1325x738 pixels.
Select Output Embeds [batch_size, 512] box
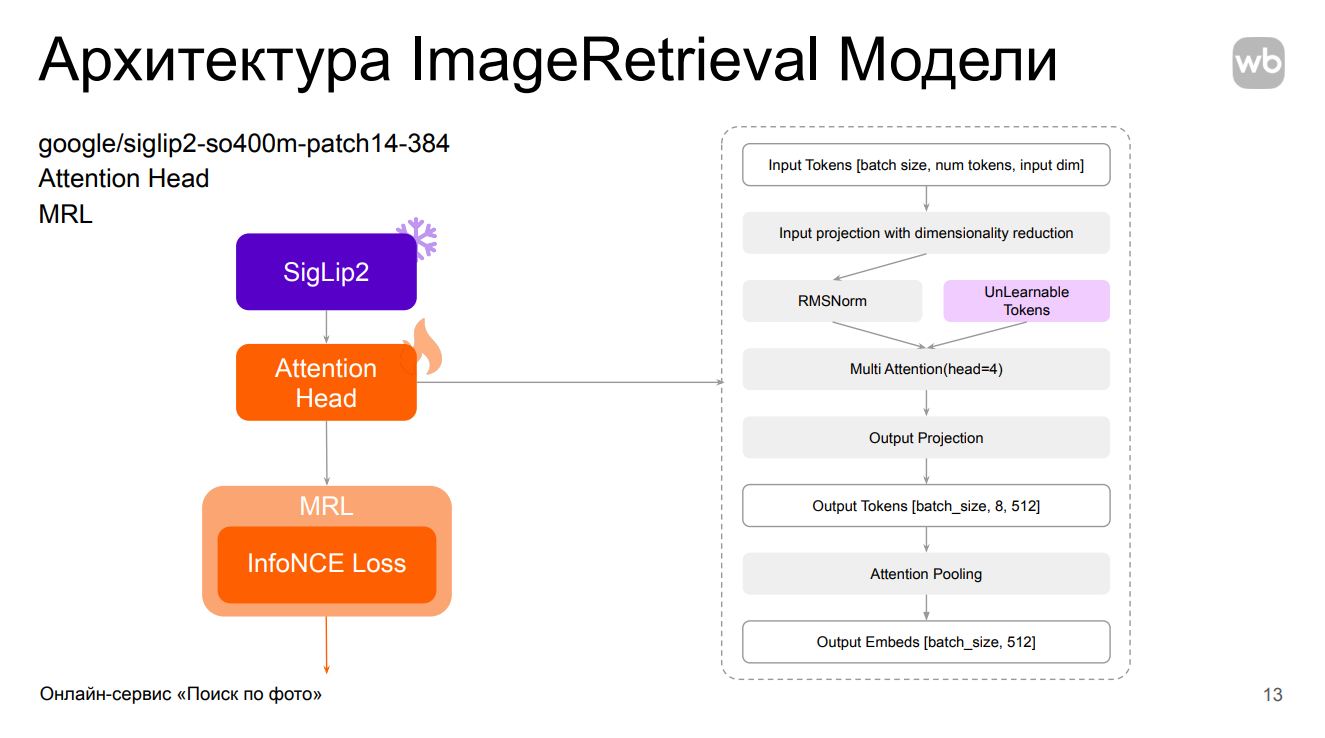(x=926, y=642)
